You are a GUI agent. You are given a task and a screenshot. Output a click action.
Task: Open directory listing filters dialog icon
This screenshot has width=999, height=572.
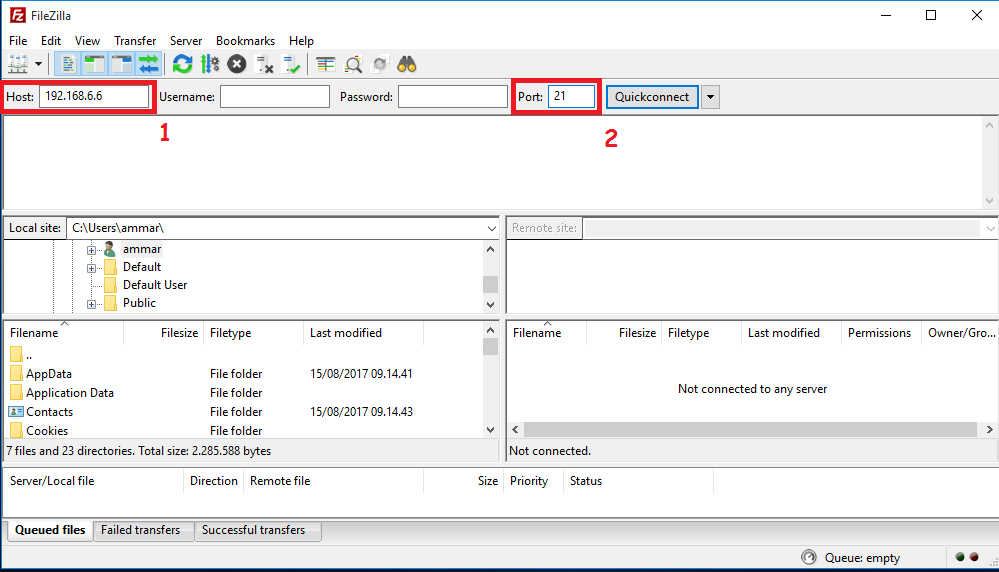(326, 64)
